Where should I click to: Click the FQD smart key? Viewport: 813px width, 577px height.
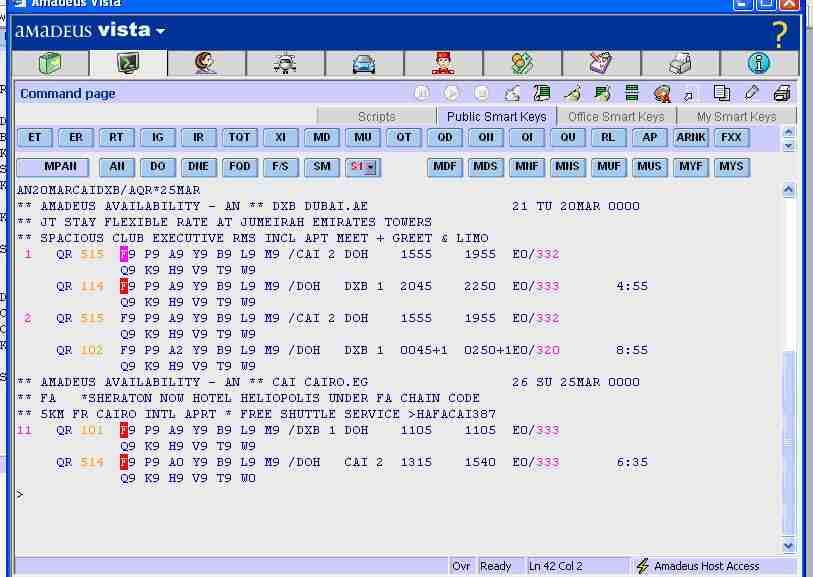[240, 167]
